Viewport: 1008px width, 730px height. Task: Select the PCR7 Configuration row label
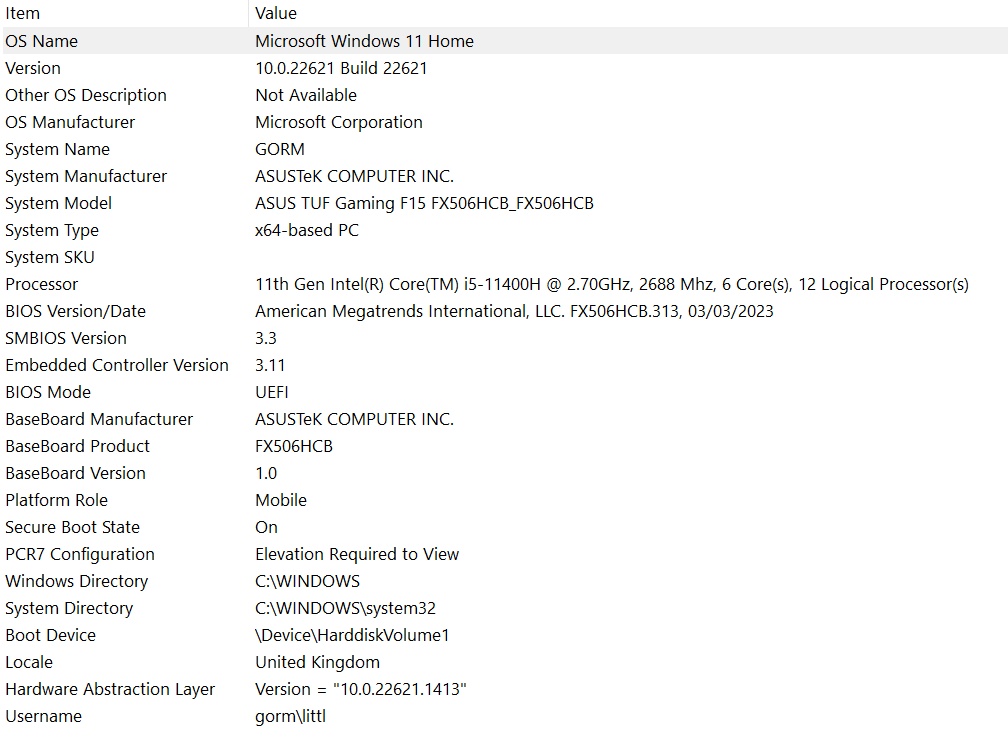pyautogui.click(x=80, y=554)
